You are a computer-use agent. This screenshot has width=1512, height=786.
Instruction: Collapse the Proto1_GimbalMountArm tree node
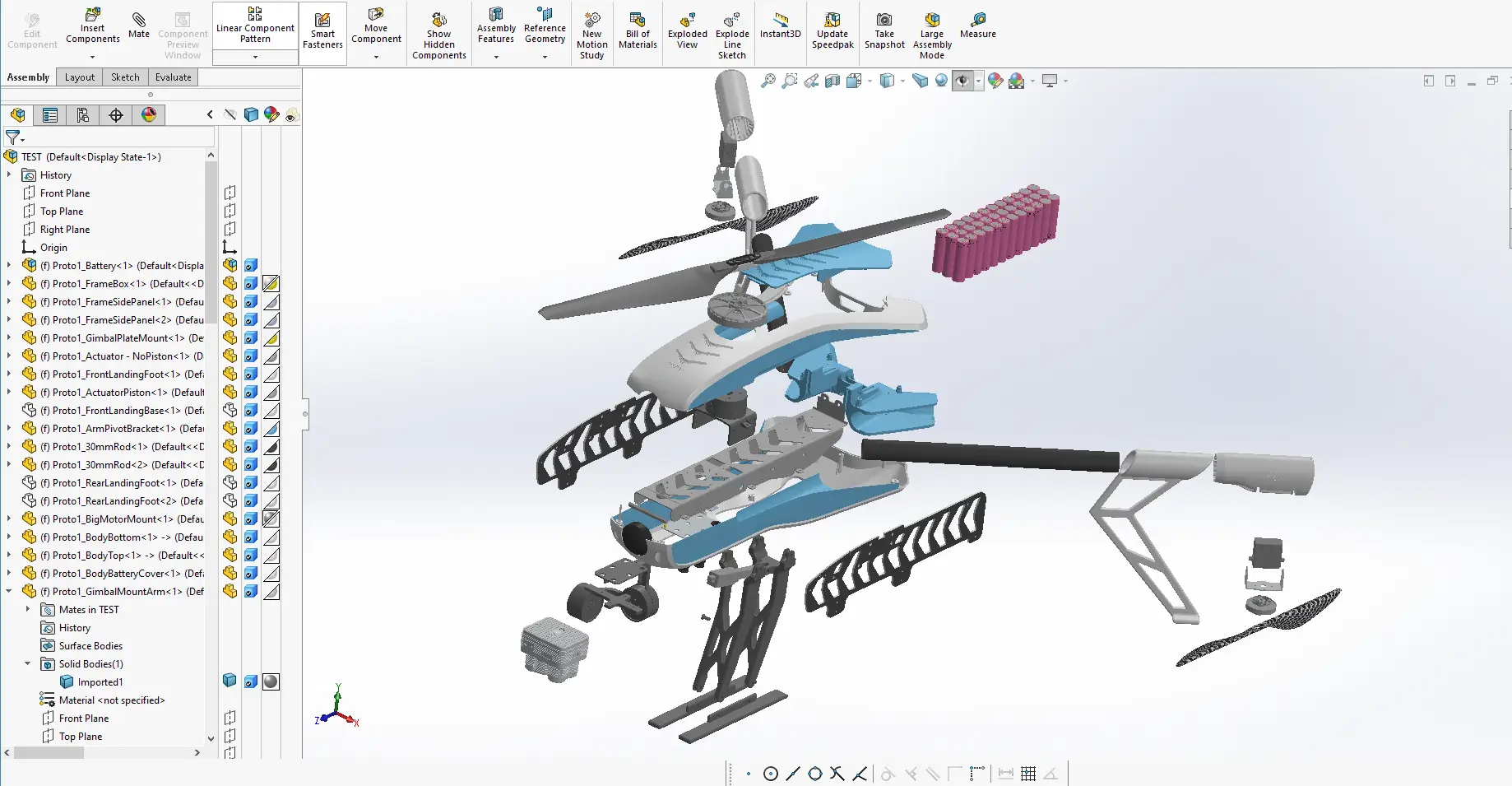tap(9, 592)
